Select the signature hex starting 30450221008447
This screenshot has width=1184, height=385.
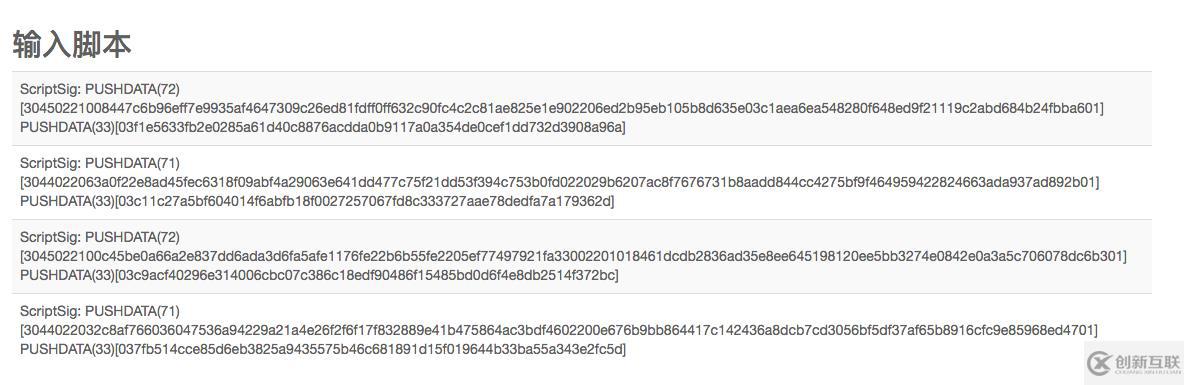[x=562, y=108]
